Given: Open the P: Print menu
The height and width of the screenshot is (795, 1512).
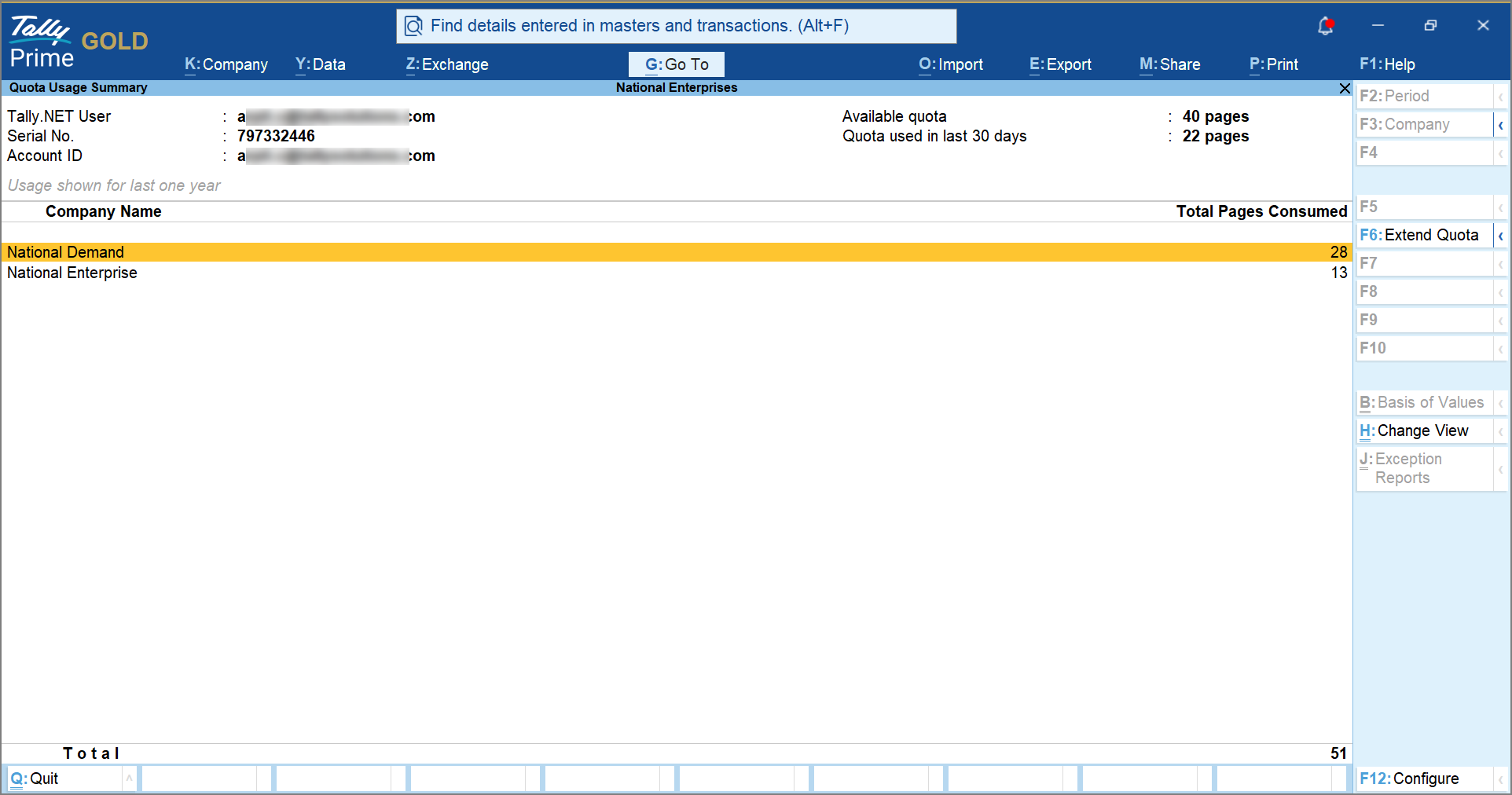Looking at the screenshot, I should pyautogui.click(x=1274, y=64).
